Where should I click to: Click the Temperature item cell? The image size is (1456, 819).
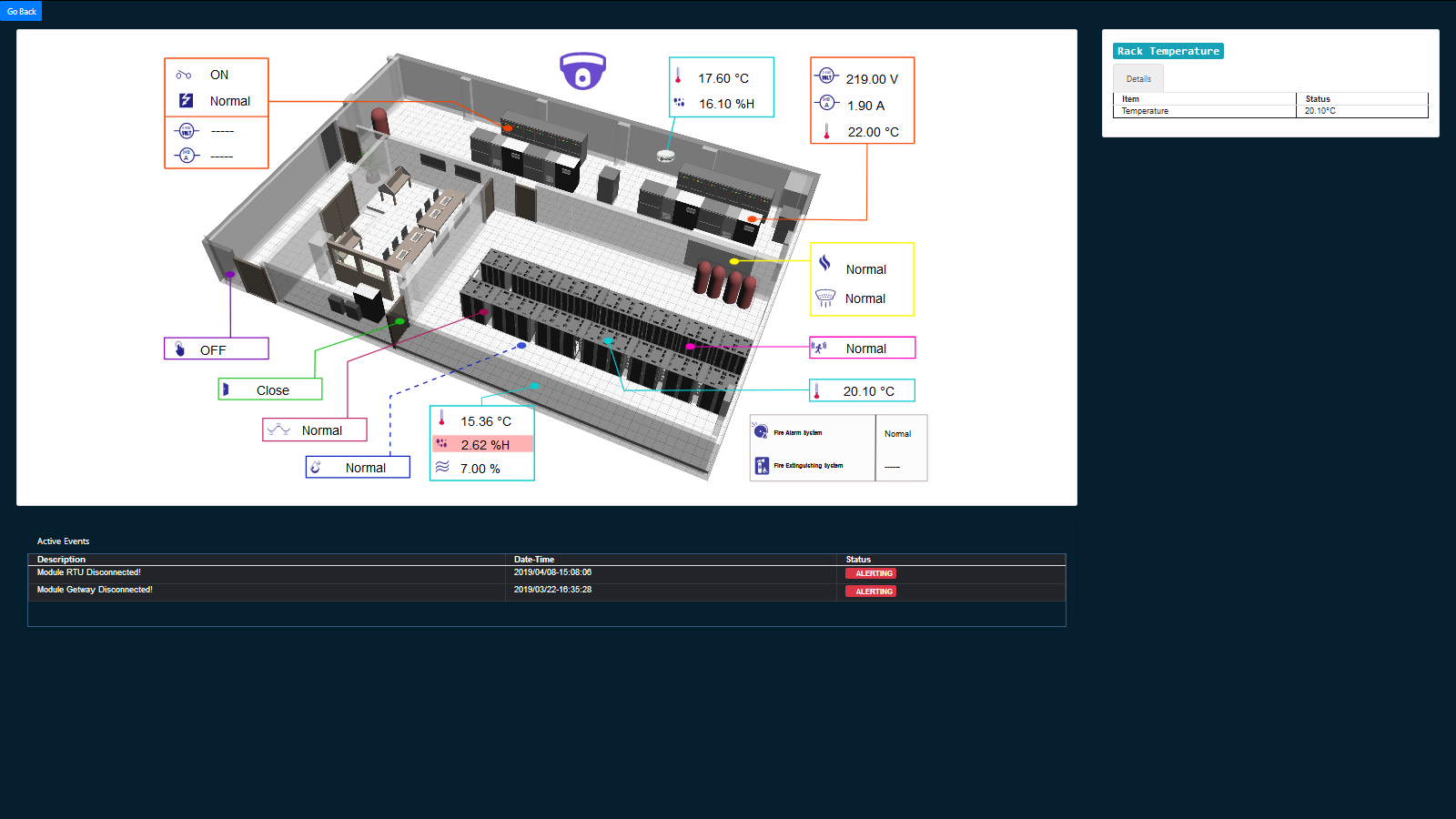pyautogui.click(x=1205, y=111)
